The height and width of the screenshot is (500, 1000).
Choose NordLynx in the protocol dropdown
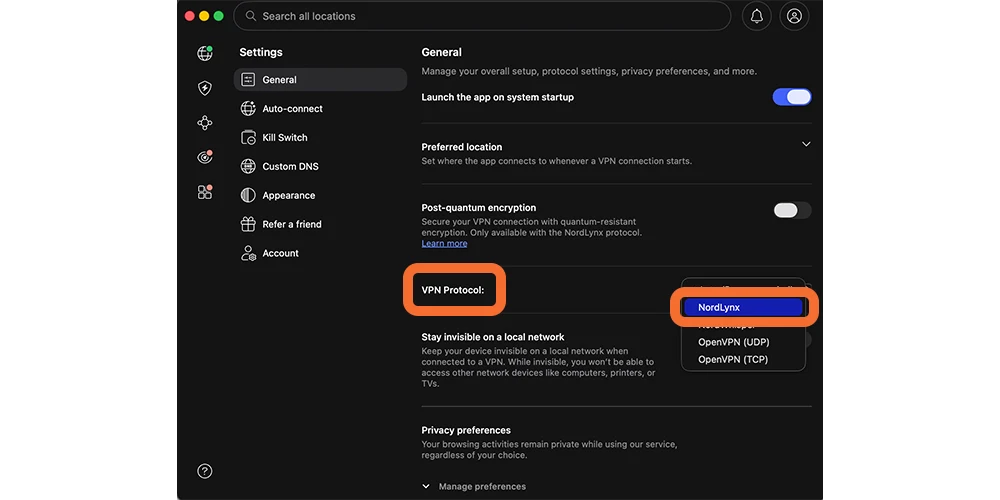point(743,307)
